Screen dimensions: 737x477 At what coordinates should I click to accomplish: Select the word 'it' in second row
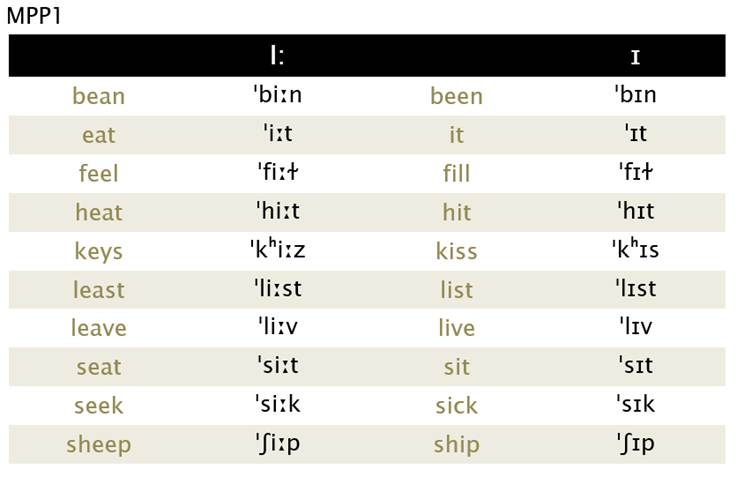(456, 135)
